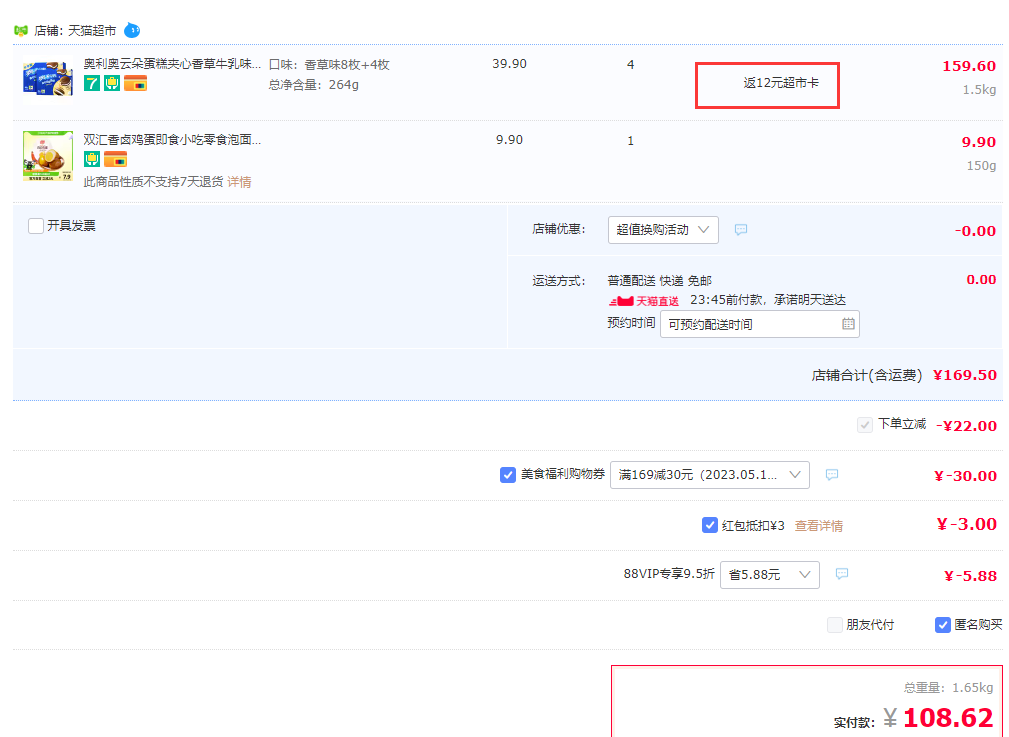This screenshot has height=737, width=1009.
Task: Open the 双汇香卤鸡蛋 product title
Action: (172, 140)
